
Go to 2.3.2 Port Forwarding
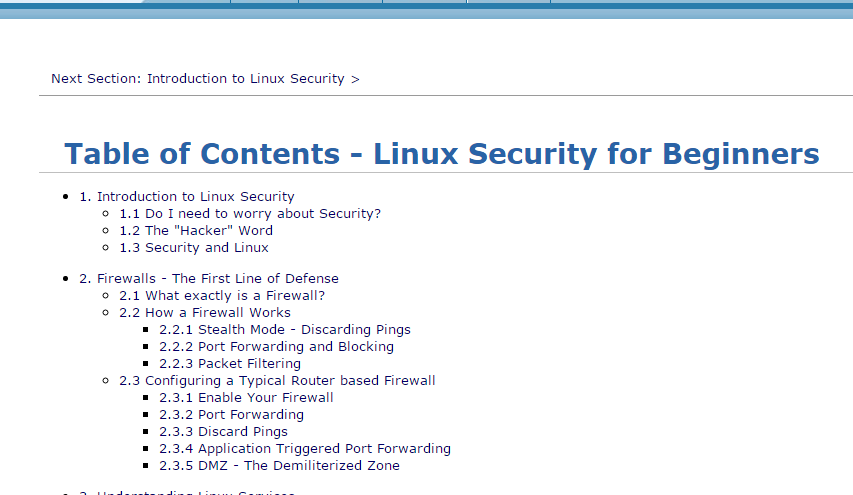(231, 414)
